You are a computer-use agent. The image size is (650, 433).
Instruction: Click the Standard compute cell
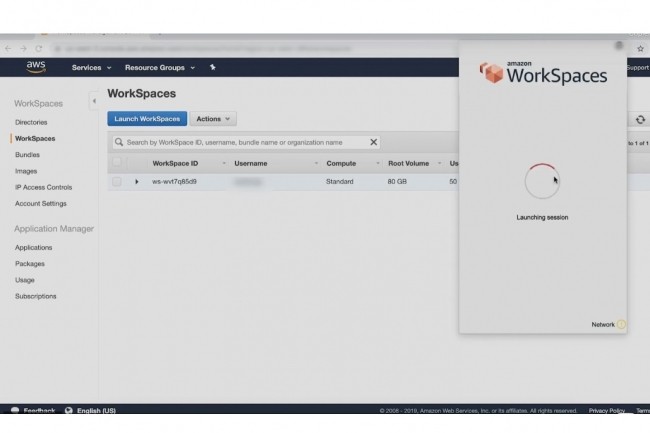click(340, 181)
